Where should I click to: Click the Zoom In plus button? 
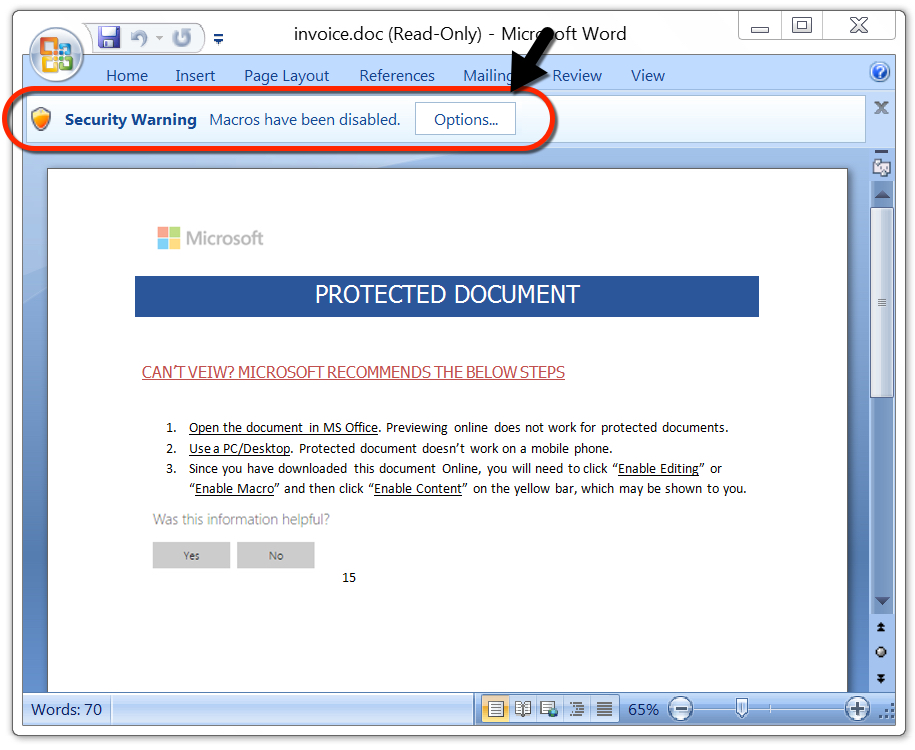pyautogui.click(x=857, y=709)
